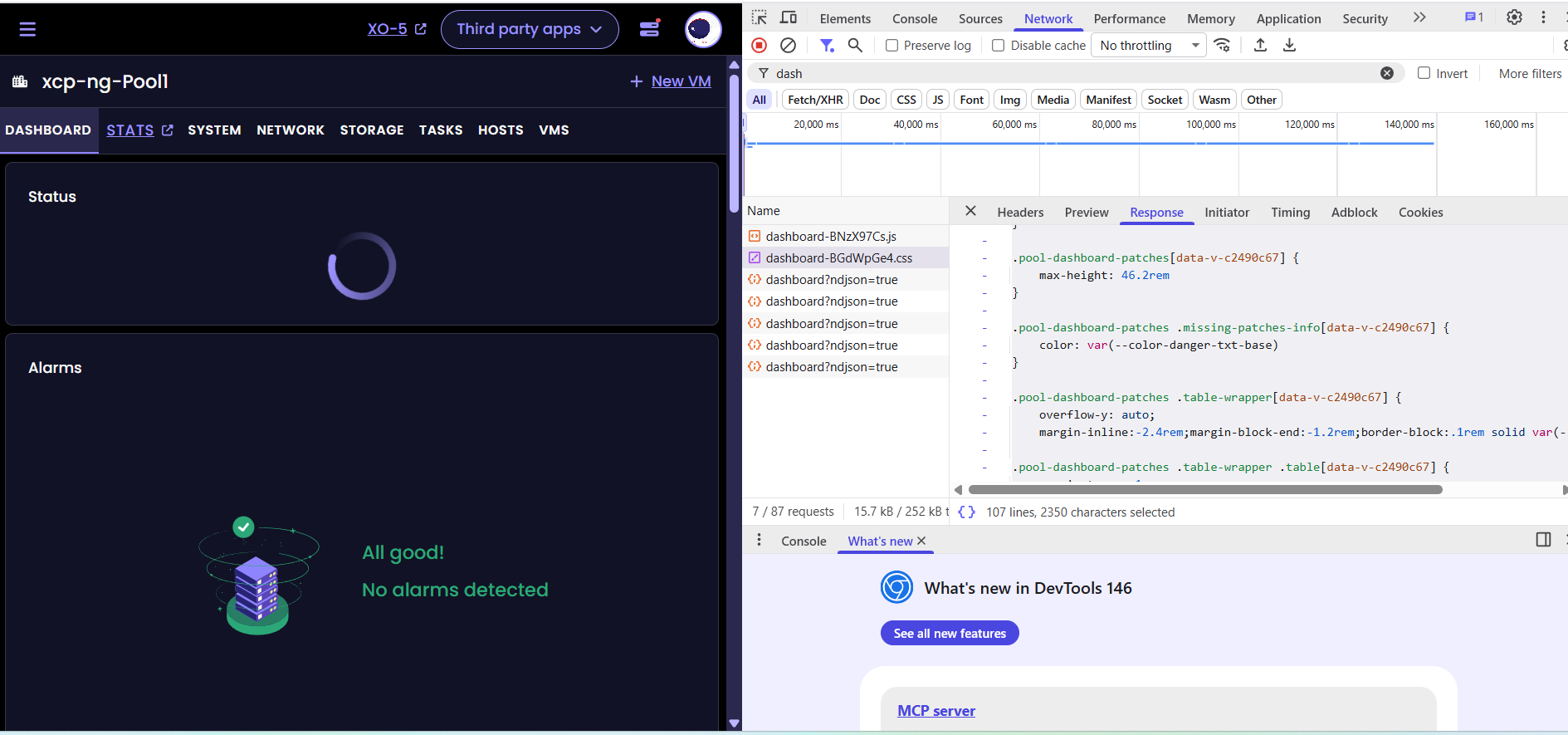Open the user account avatar menu

coord(702,29)
